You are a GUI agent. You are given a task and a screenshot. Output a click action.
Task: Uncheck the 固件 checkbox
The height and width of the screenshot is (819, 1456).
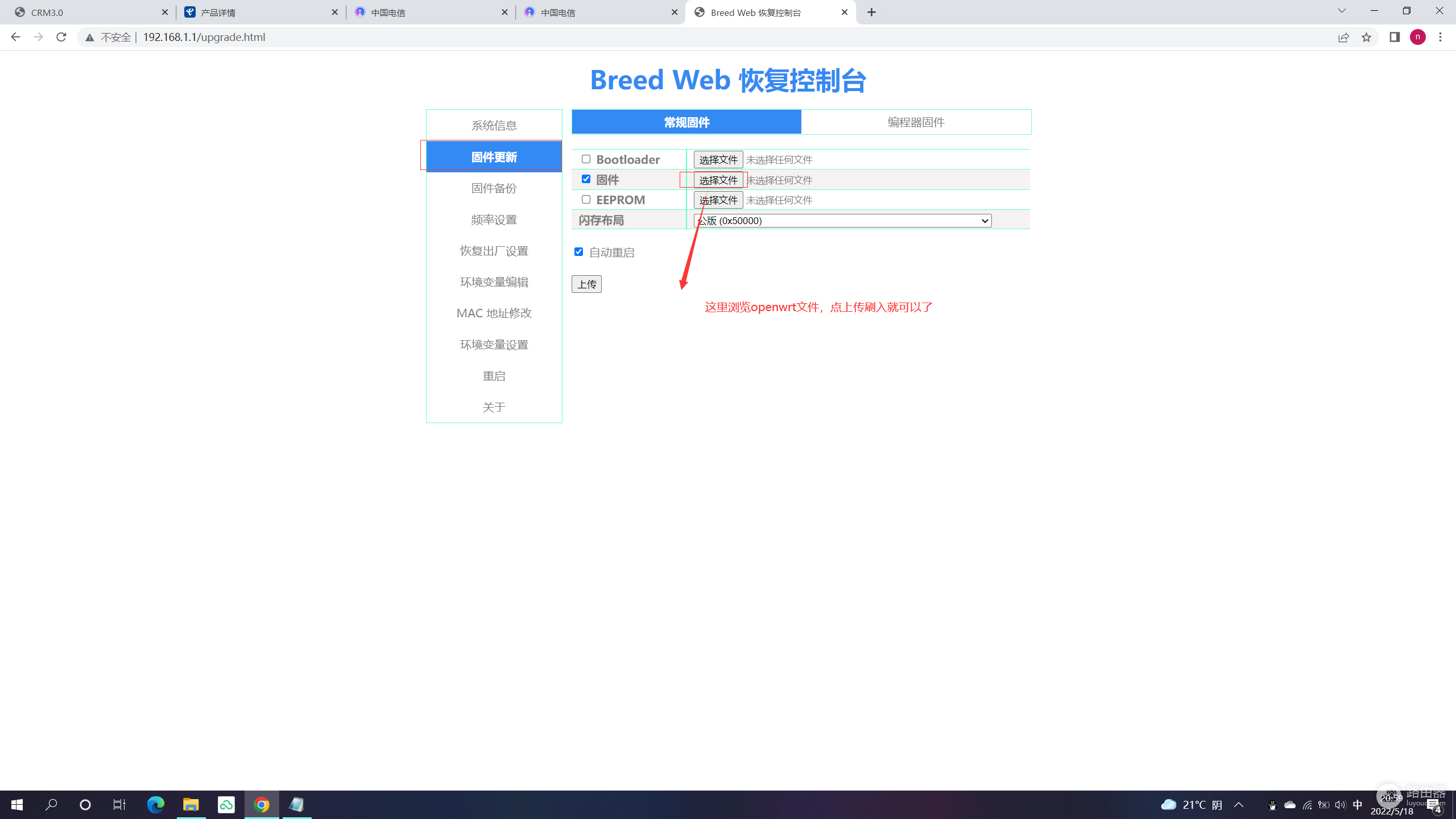click(586, 179)
